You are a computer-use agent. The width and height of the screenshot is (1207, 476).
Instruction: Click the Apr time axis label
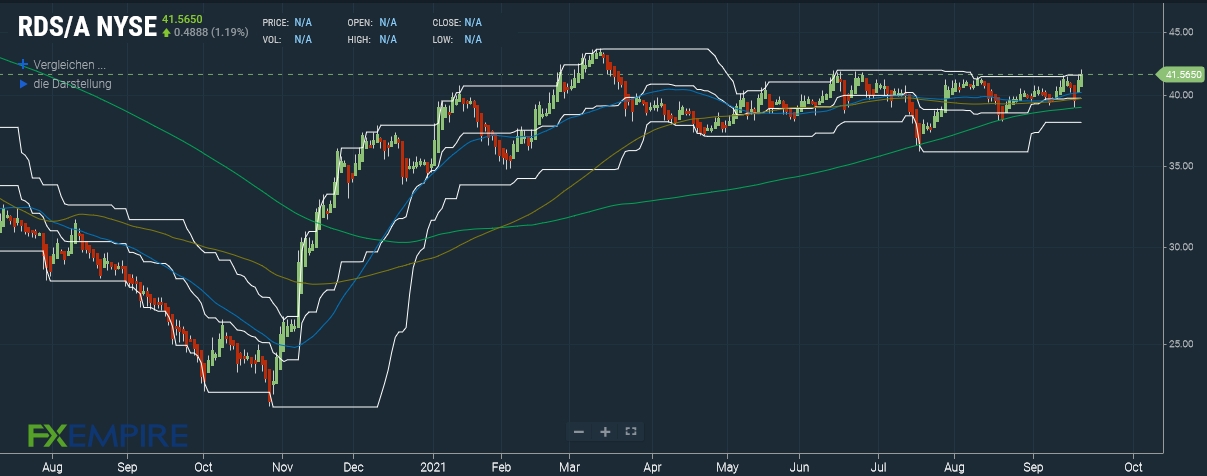point(653,467)
